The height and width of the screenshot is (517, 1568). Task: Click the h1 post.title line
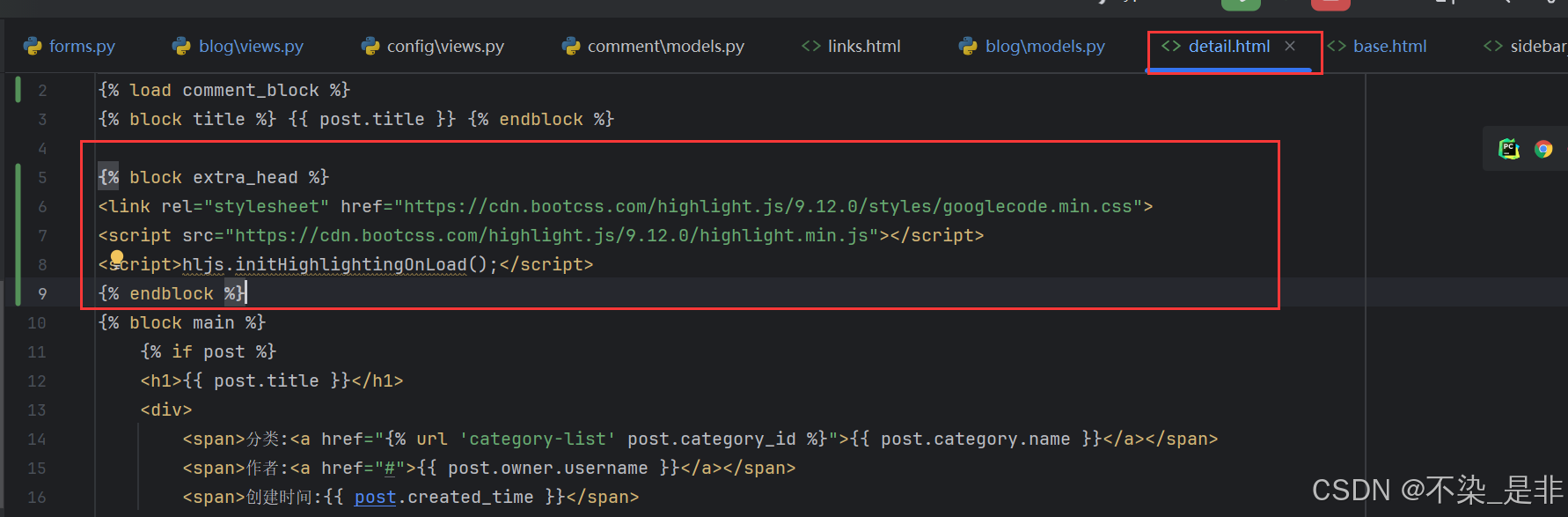pyautogui.click(x=272, y=381)
